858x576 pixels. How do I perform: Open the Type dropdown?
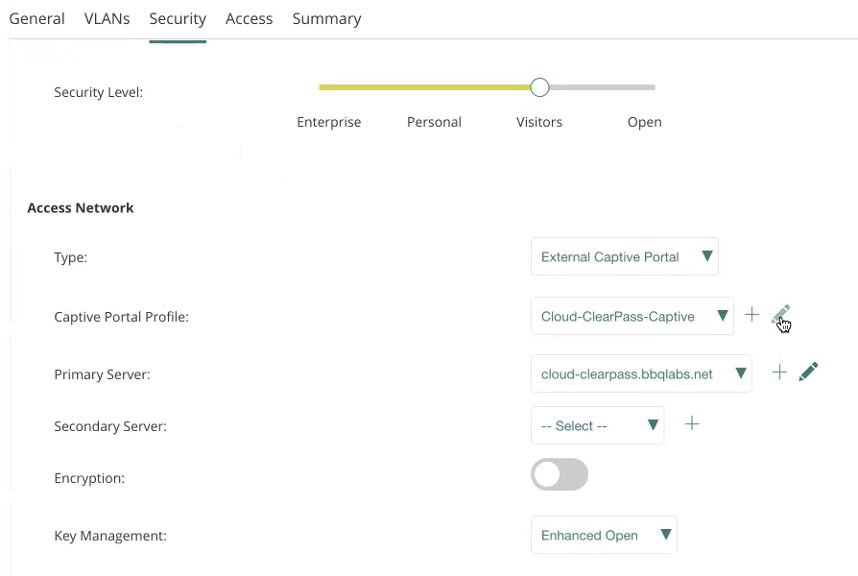624,257
